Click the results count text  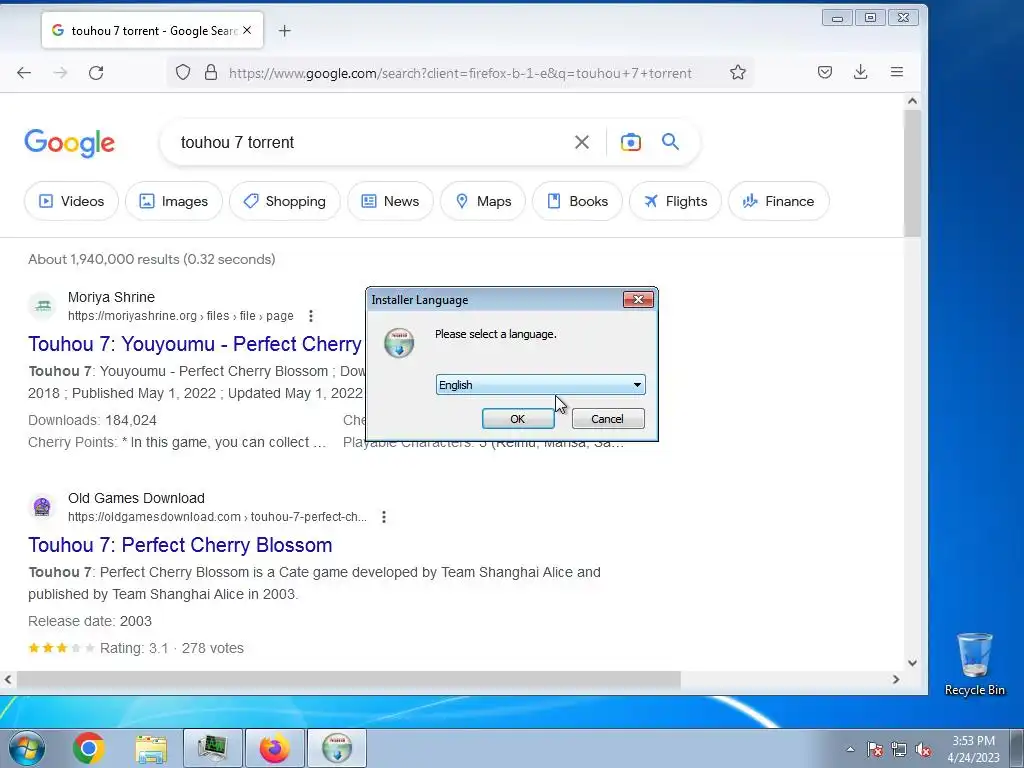pyautogui.click(x=152, y=259)
